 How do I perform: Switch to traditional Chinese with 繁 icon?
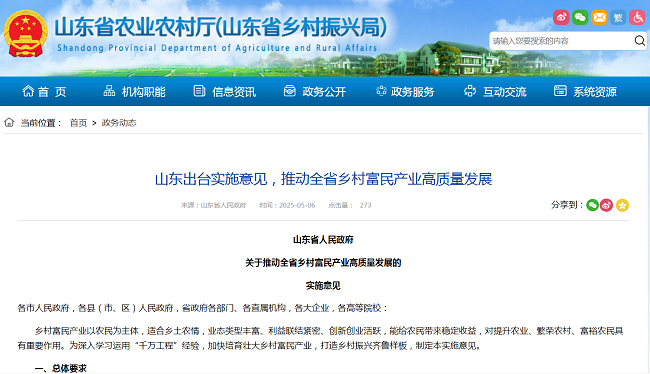[618, 17]
